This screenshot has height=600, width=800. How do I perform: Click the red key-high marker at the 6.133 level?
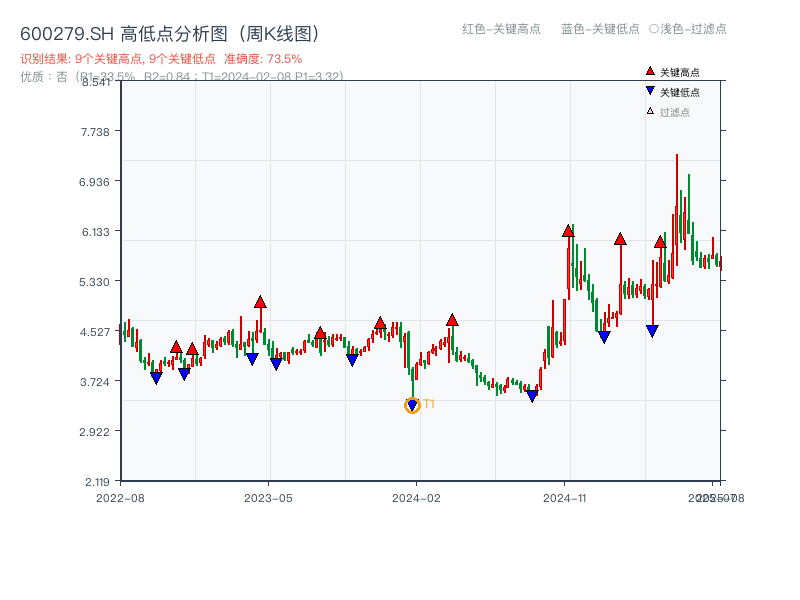568,231
